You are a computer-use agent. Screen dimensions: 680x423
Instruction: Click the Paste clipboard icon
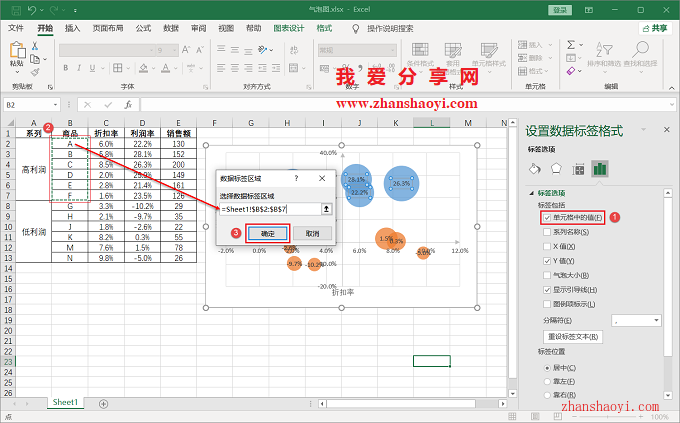(17, 50)
